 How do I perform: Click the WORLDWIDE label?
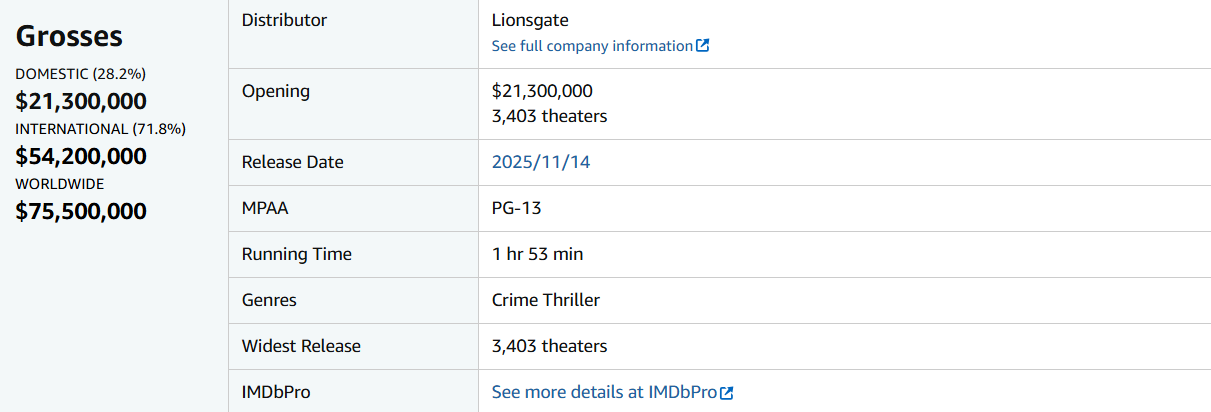pyautogui.click(x=60, y=184)
